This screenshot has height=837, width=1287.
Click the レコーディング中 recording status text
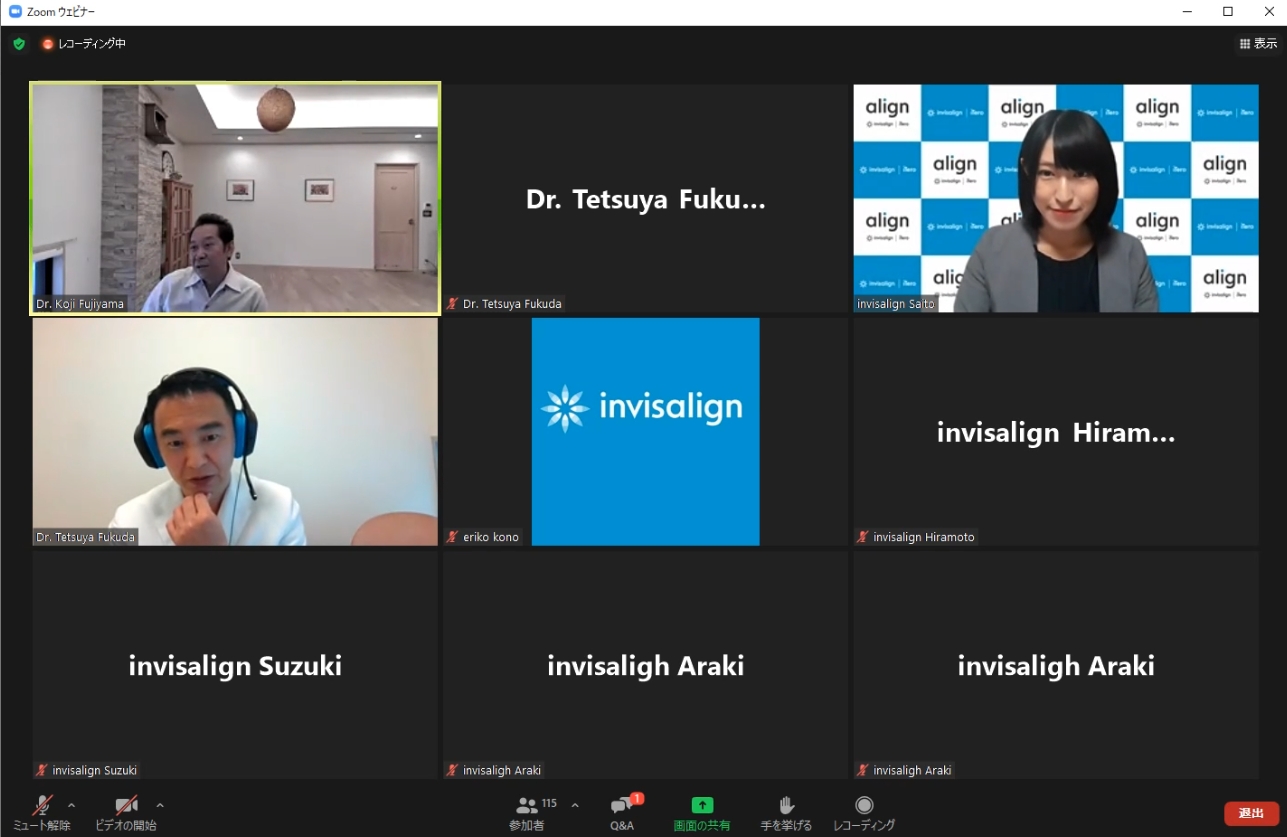[x=92, y=44]
